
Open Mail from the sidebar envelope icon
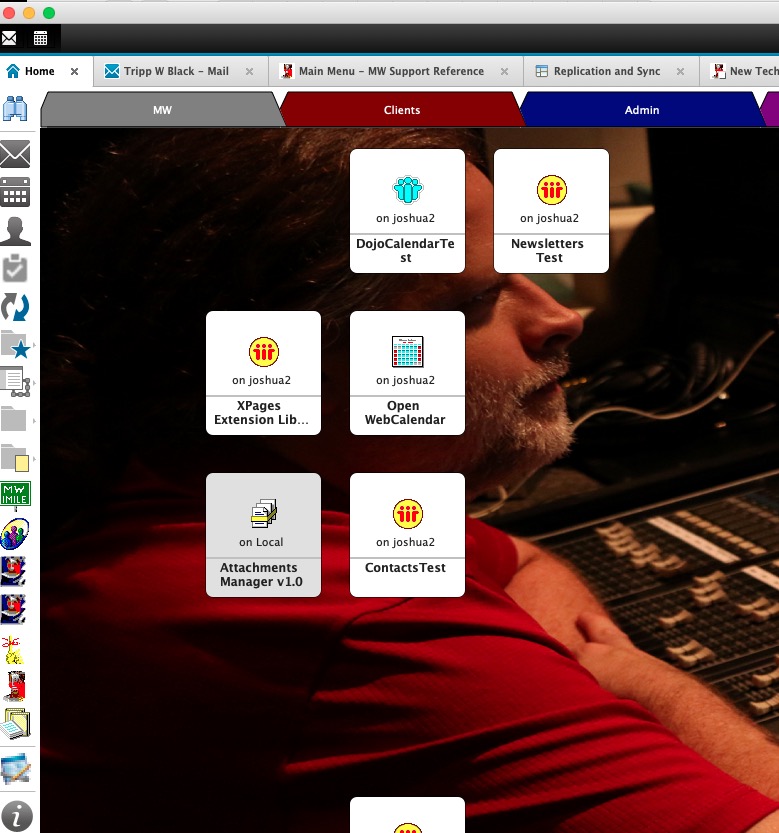(x=15, y=154)
